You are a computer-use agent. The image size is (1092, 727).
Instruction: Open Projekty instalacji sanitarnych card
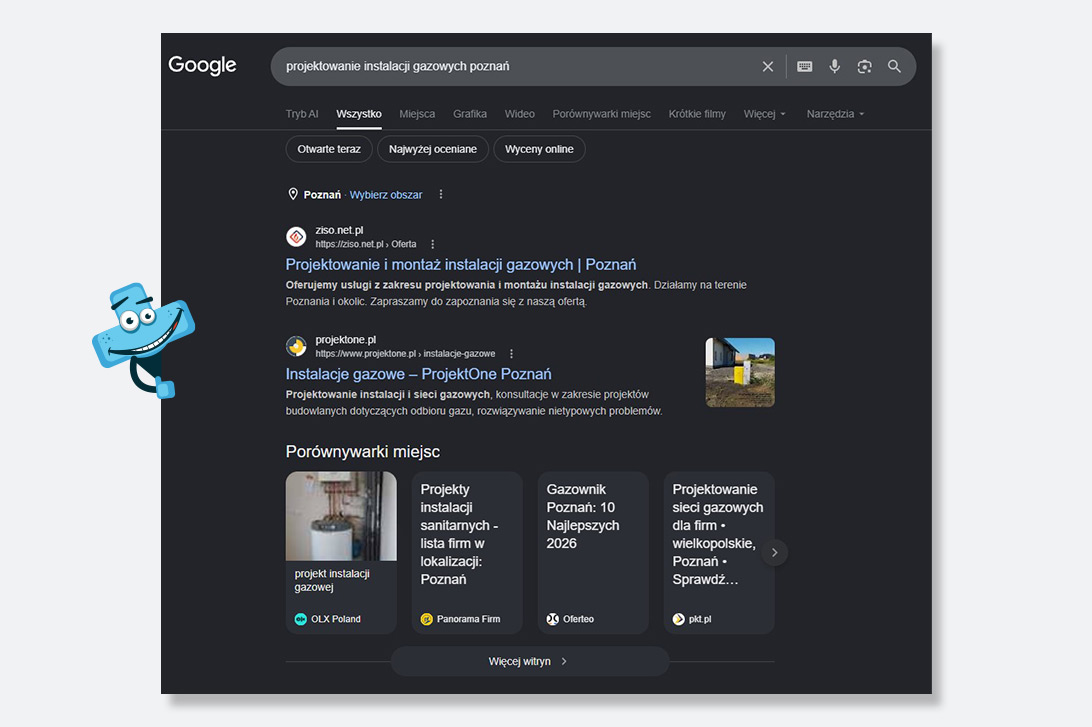467,553
